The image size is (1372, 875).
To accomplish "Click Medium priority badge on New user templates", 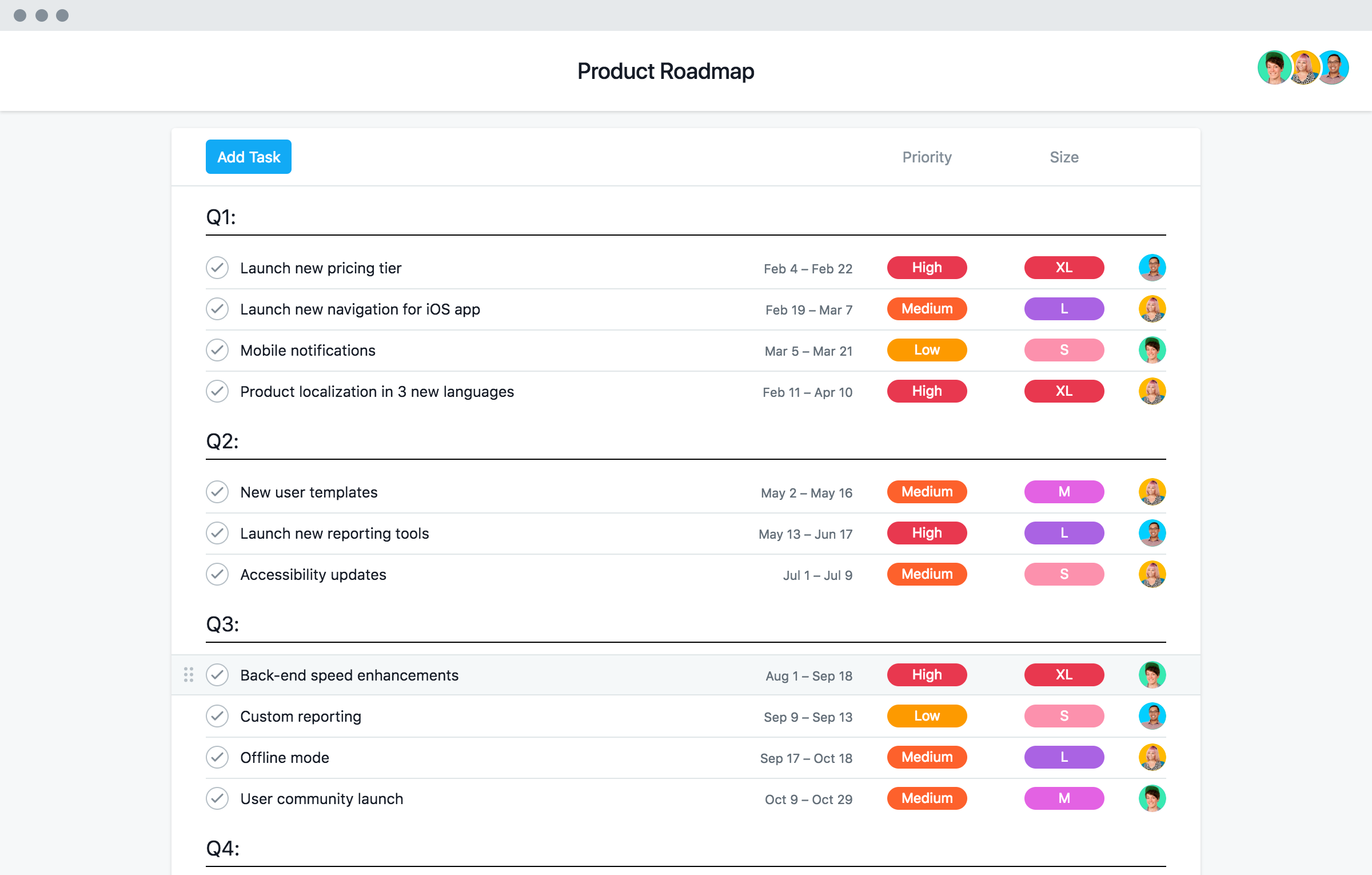I will point(925,492).
